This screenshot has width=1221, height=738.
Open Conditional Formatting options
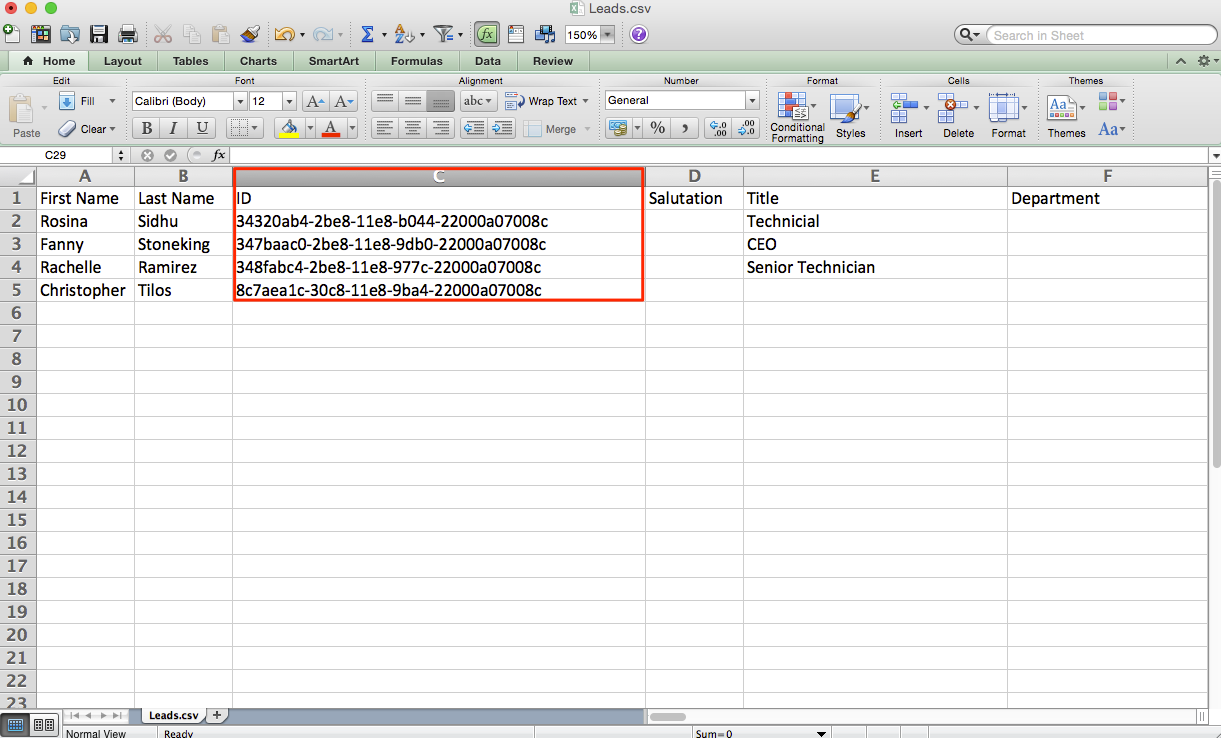coord(797,117)
